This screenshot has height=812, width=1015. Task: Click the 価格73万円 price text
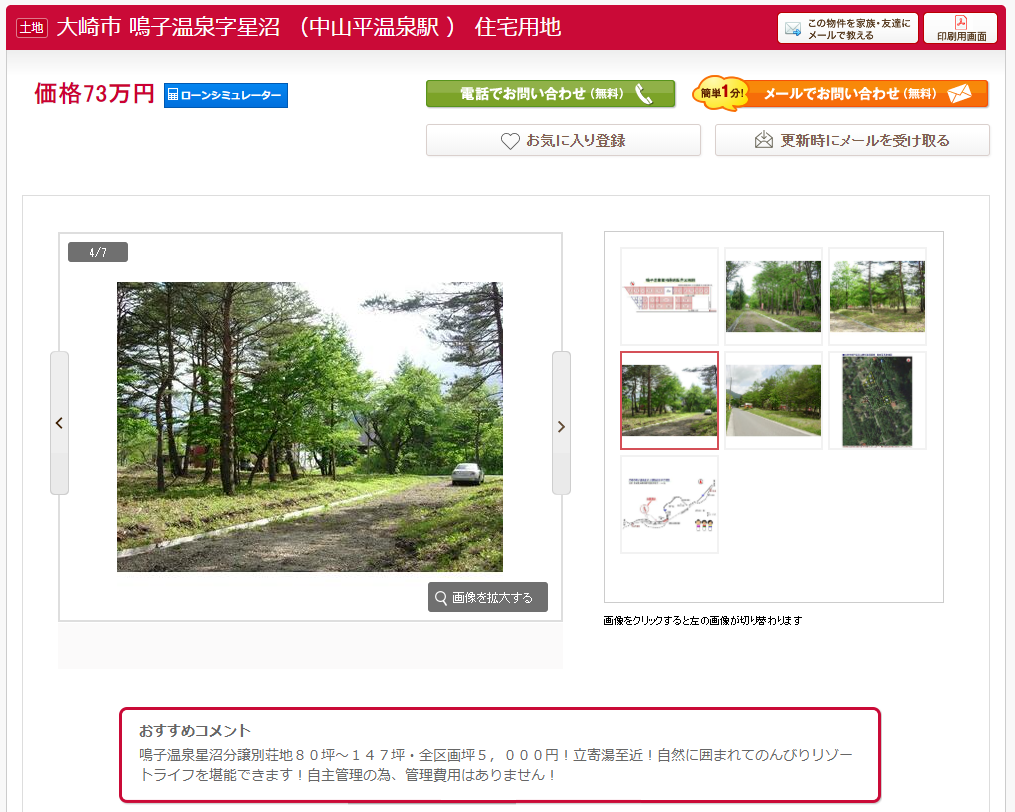tap(94, 93)
